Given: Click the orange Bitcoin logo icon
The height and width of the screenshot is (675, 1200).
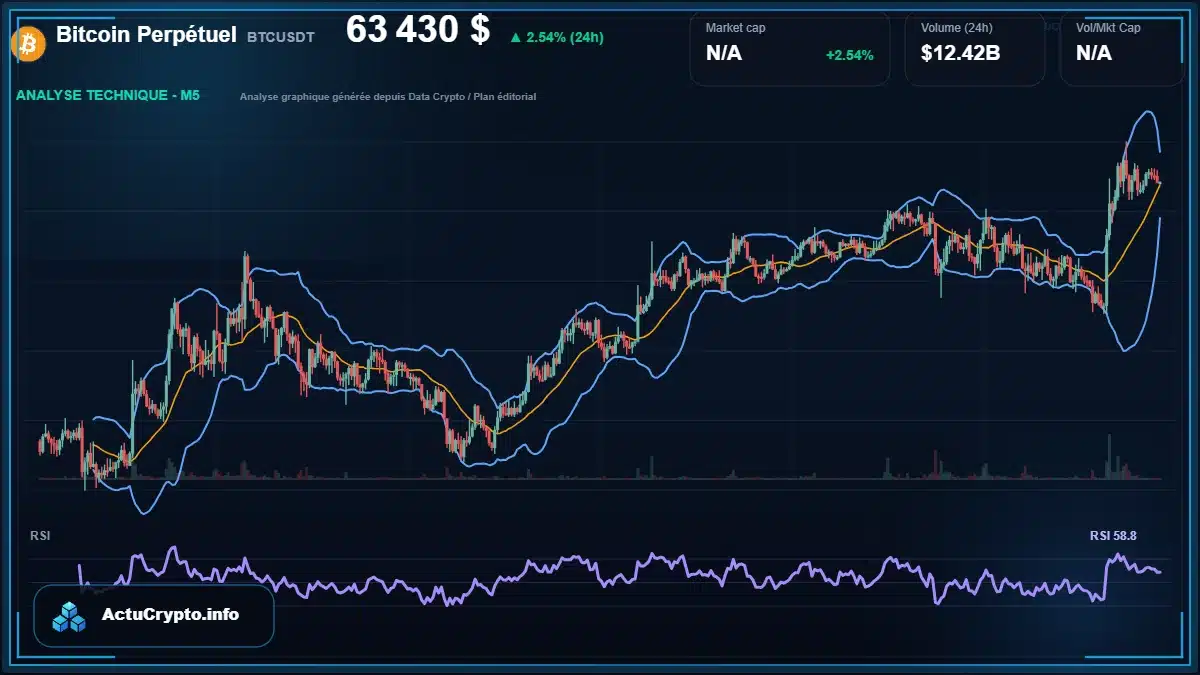Looking at the screenshot, I should [x=27, y=42].
